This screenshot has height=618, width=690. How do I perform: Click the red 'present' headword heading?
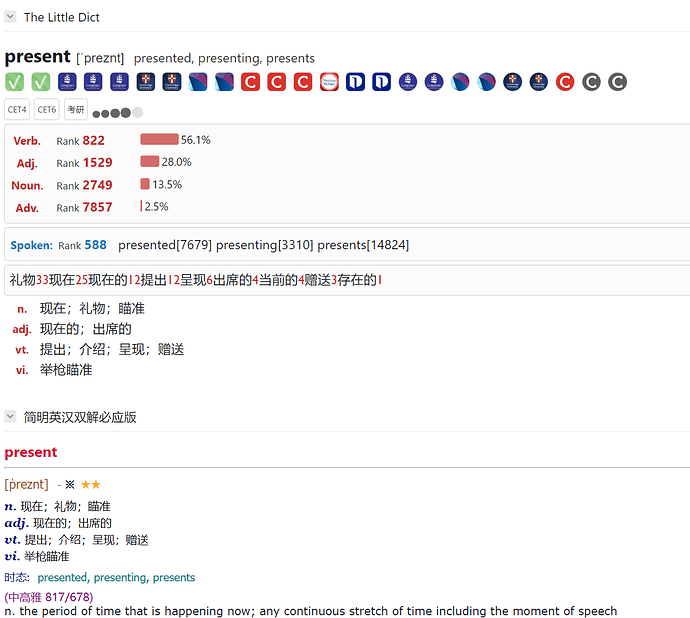31,452
